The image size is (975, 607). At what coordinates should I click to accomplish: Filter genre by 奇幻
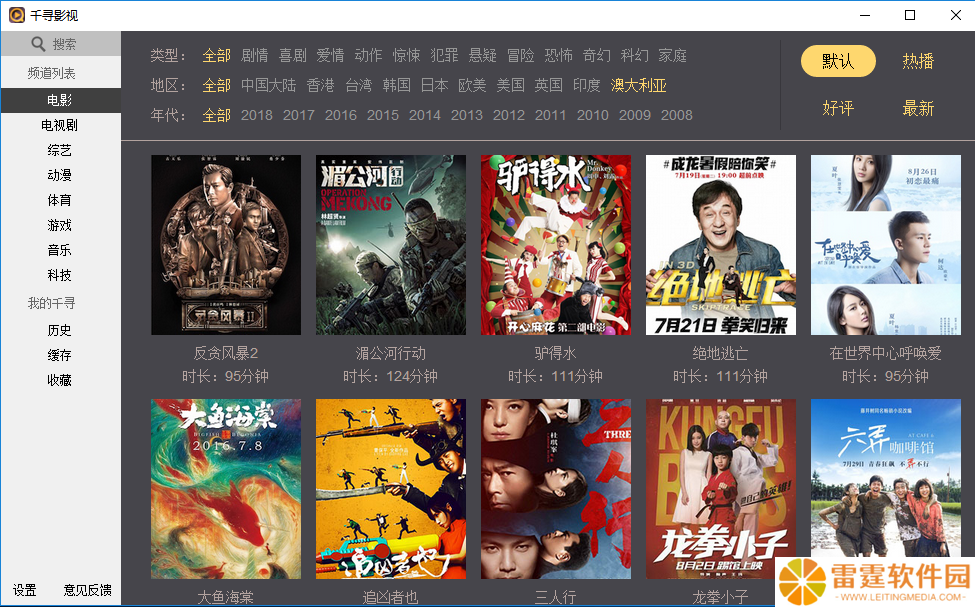click(x=596, y=55)
